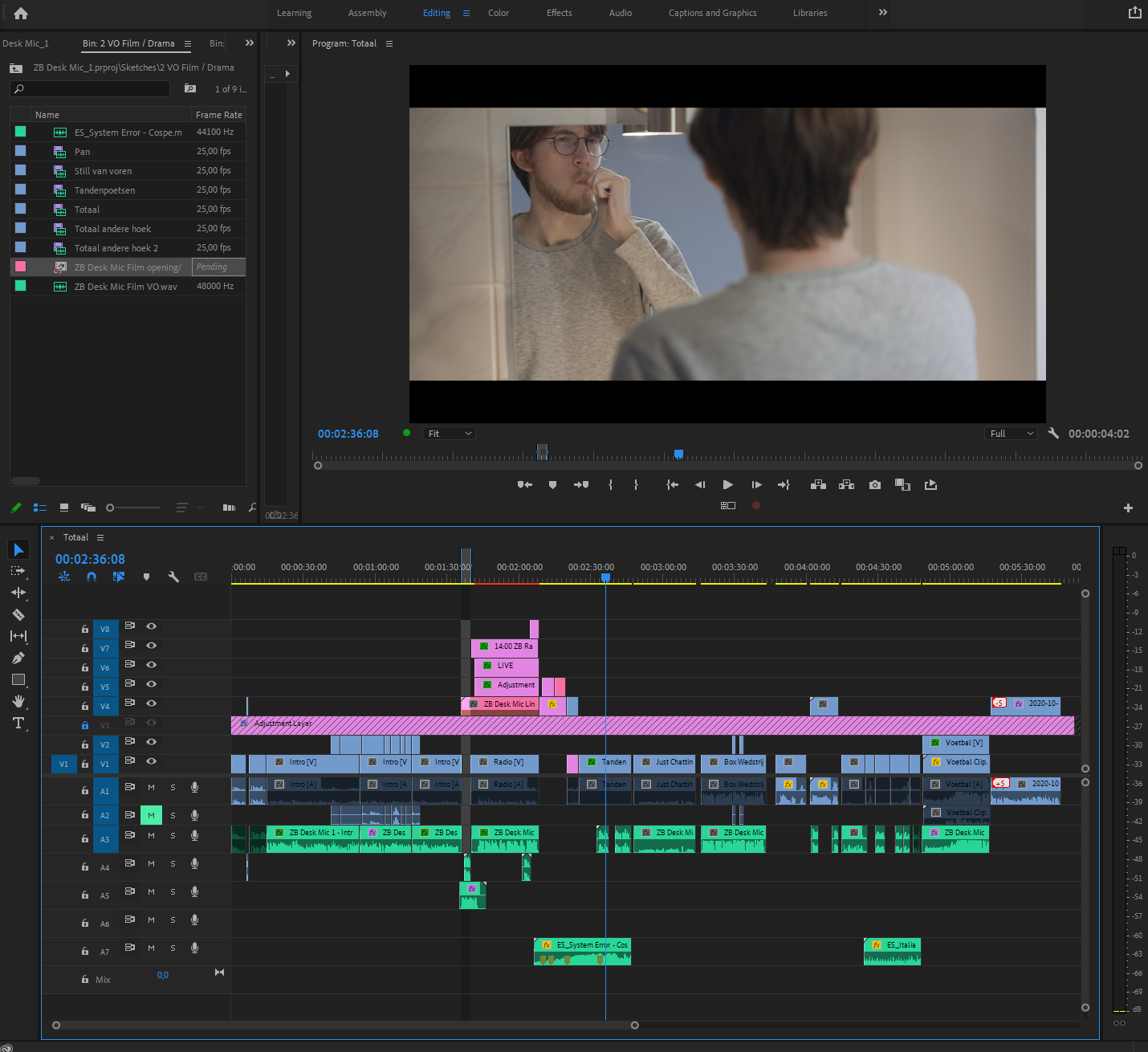Open Program Totaal panel menu
This screenshot has height=1052, width=1148.
tap(389, 44)
